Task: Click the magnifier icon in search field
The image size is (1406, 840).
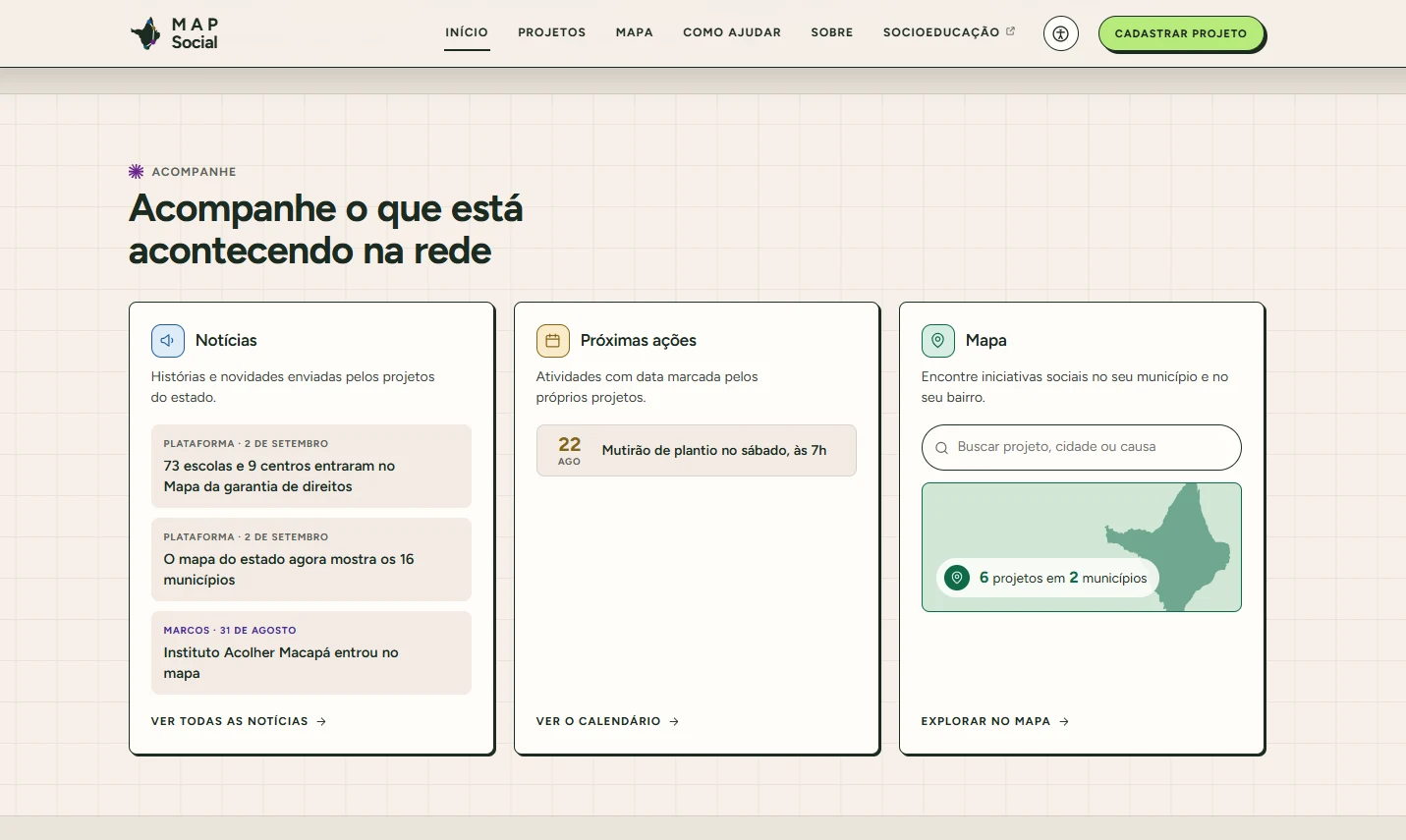Action: (941, 448)
